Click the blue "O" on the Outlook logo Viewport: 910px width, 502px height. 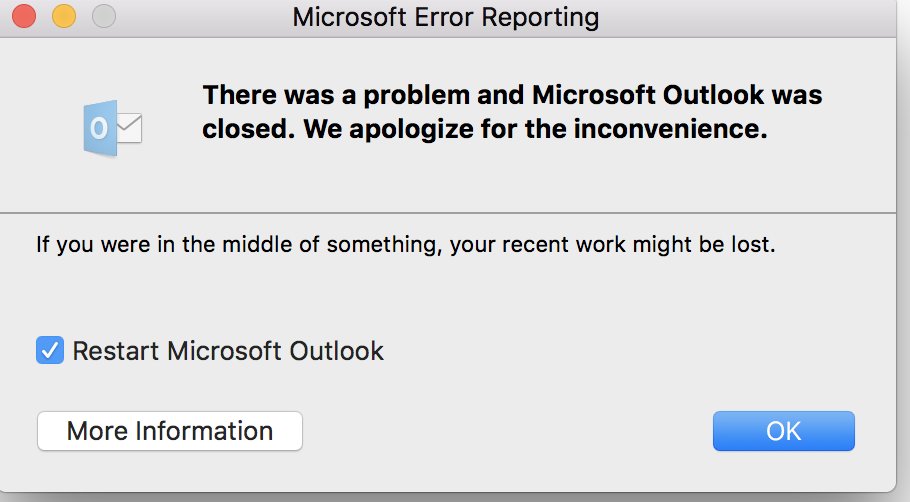click(98, 128)
